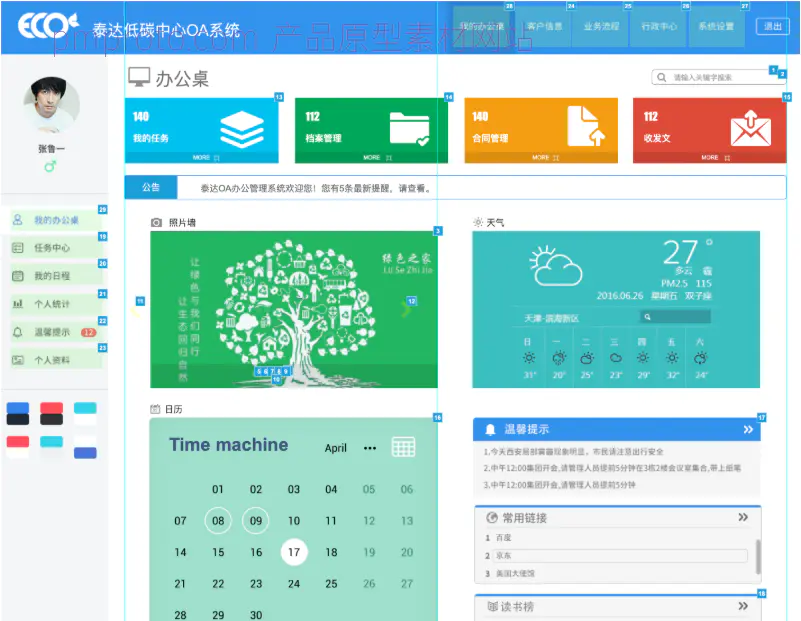Click the keyword search input field
This screenshot has width=801, height=621.
coord(717,77)
